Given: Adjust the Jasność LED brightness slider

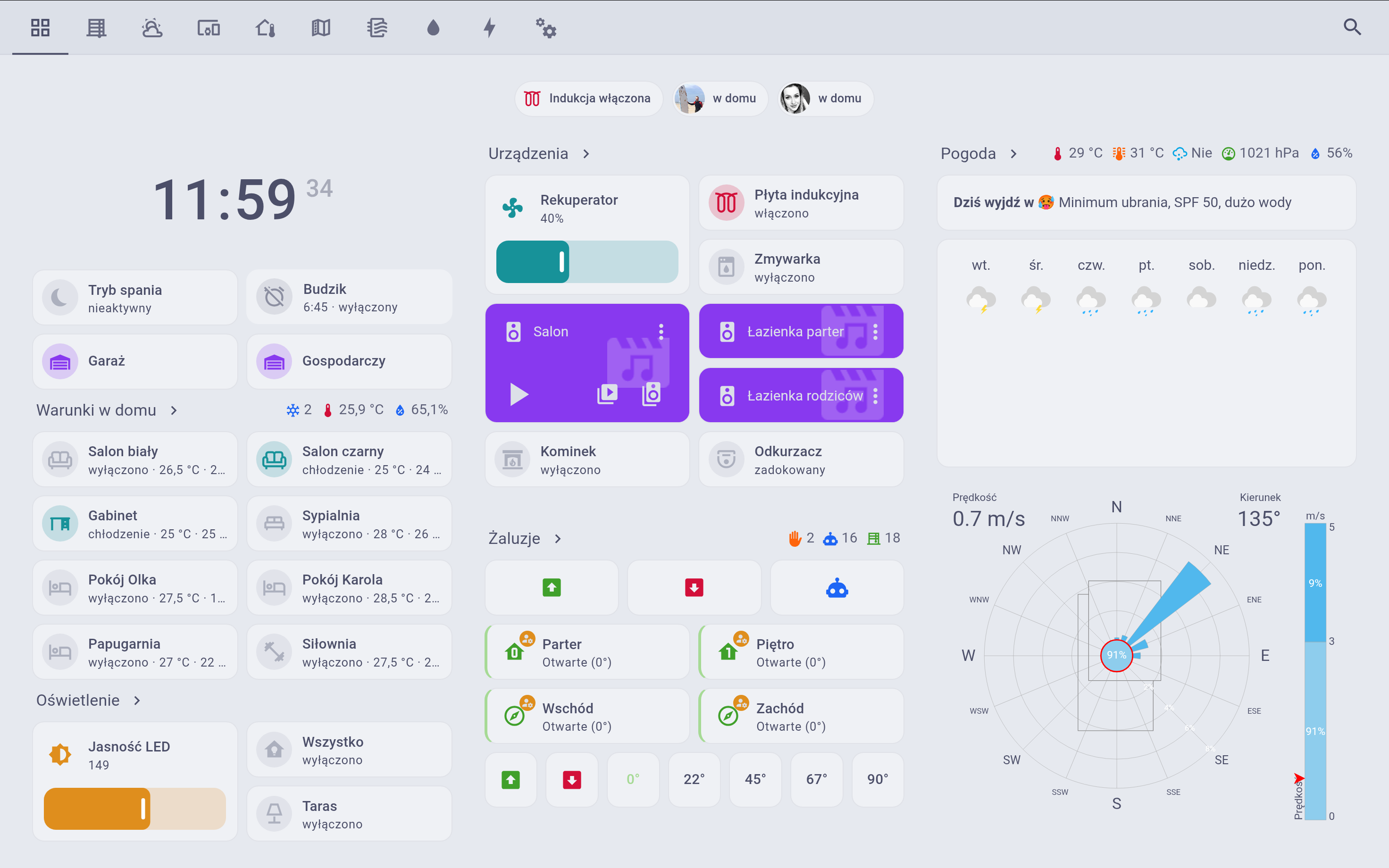Looking at the screenshot, I should (x=135, y=808).
